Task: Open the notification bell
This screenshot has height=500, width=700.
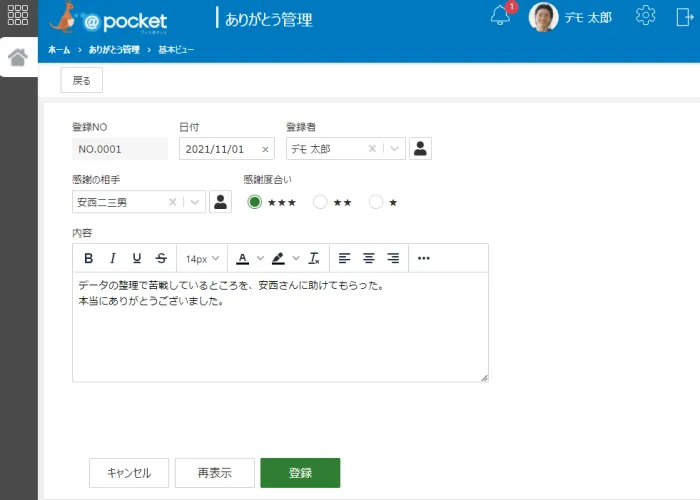Action: pos(500,16)
